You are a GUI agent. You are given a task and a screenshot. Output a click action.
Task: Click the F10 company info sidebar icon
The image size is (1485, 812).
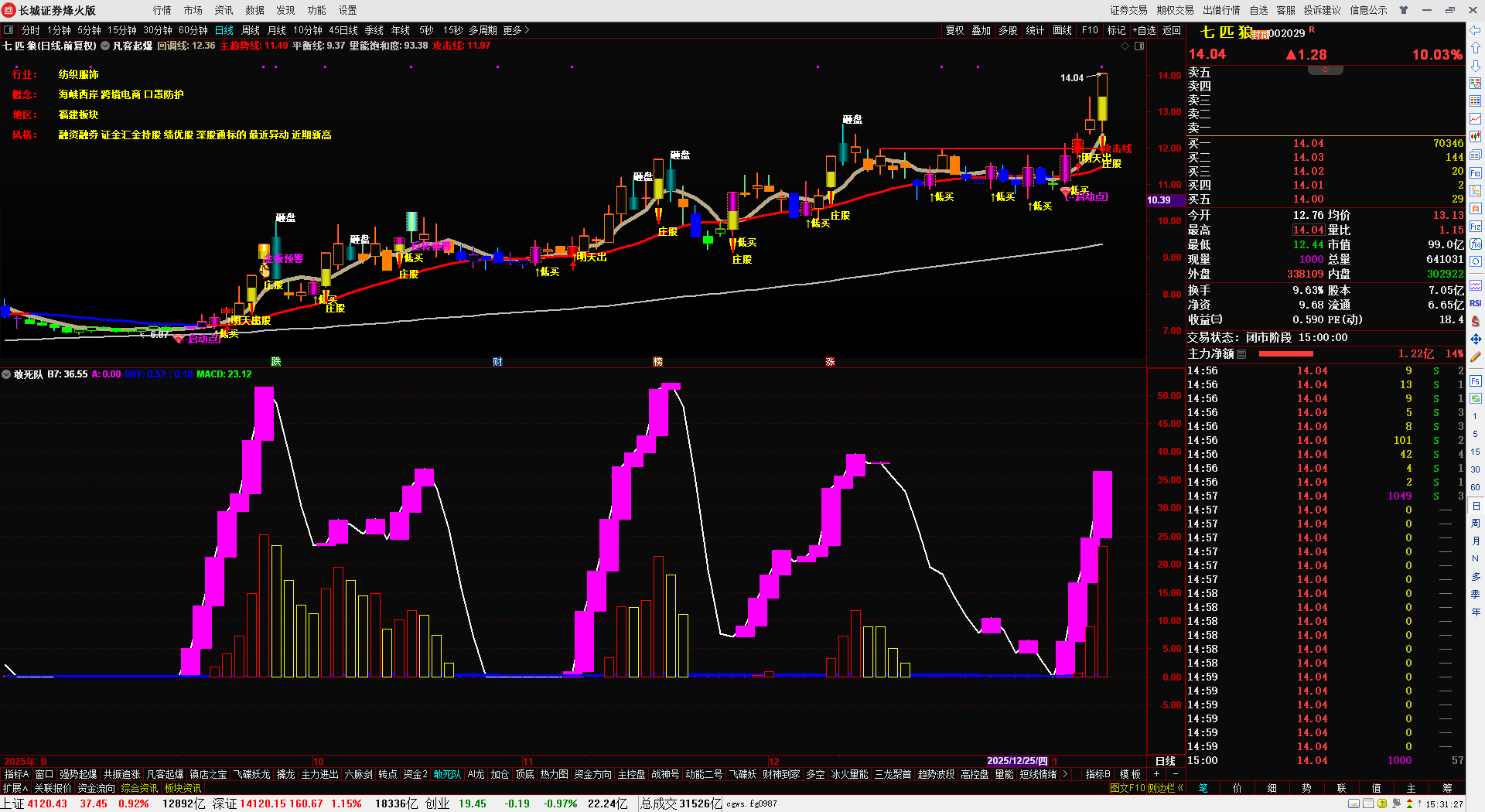pyautogui.click(x=1476, y=172)
